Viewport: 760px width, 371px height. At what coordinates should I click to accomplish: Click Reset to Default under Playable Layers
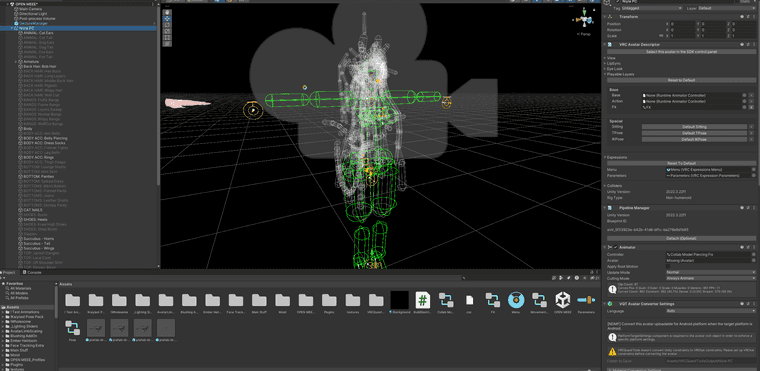tap(681, 80)
